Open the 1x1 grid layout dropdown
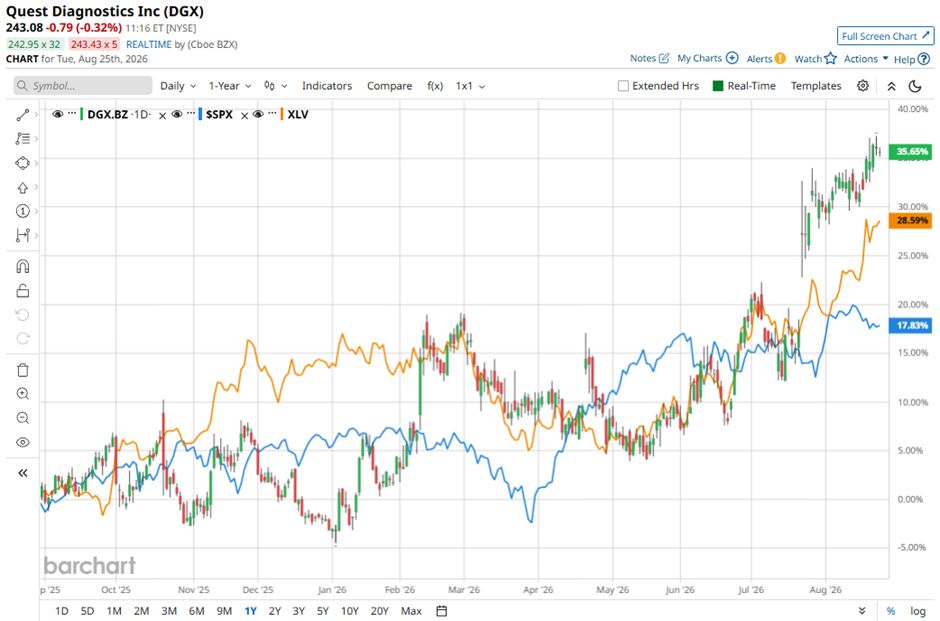 tap(471, 86)
